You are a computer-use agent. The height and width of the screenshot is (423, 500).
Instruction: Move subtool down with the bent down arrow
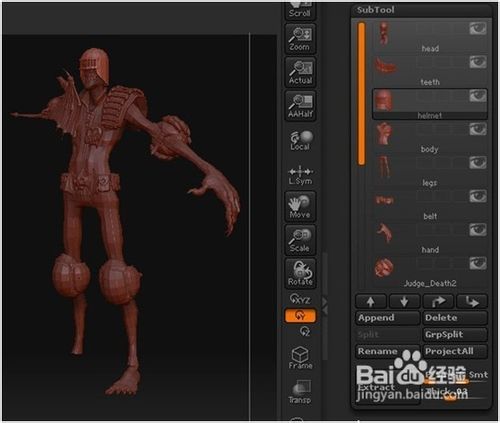tap(472, 301)
